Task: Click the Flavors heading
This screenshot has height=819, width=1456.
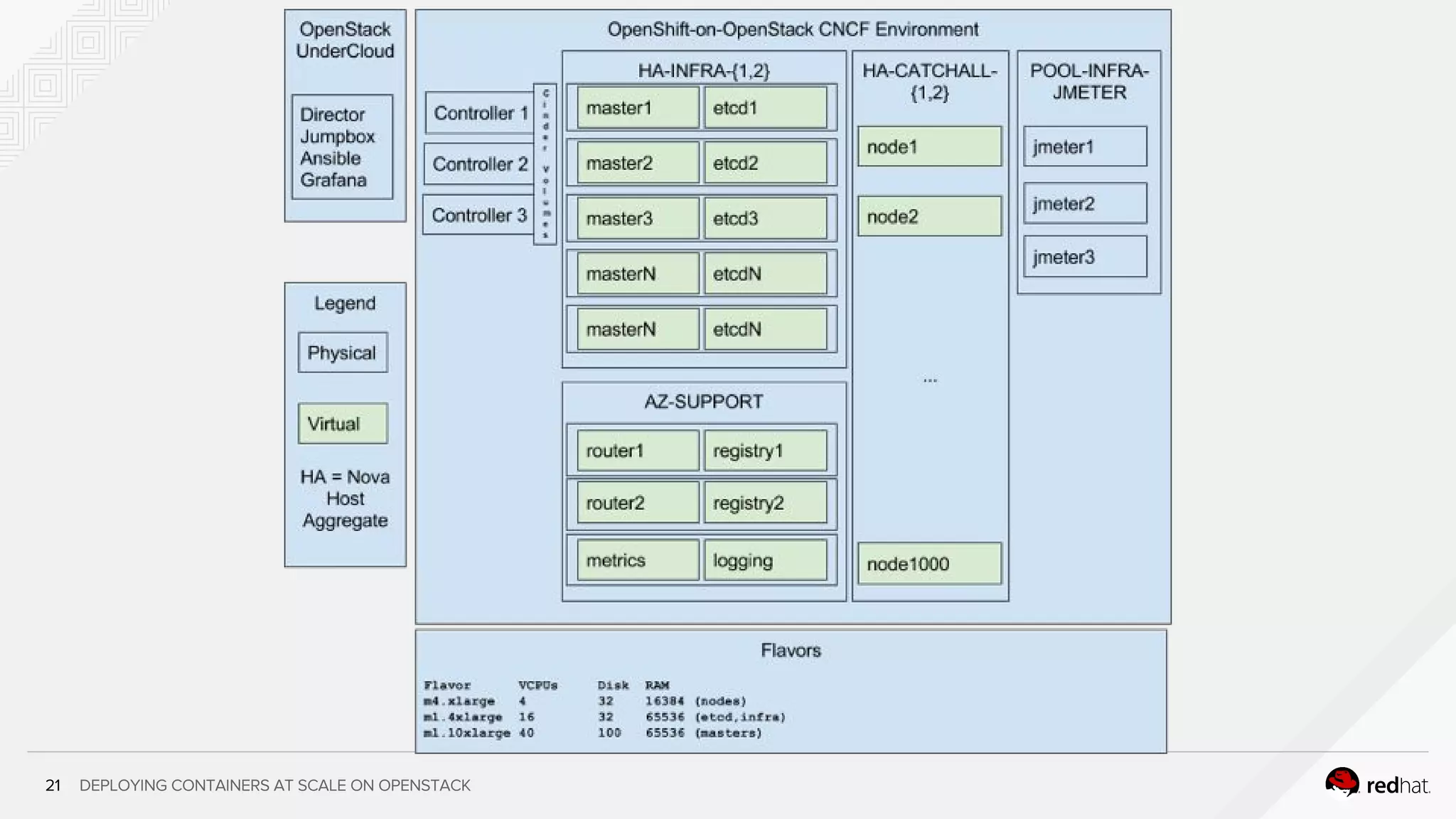Action: tap(791, 651)
